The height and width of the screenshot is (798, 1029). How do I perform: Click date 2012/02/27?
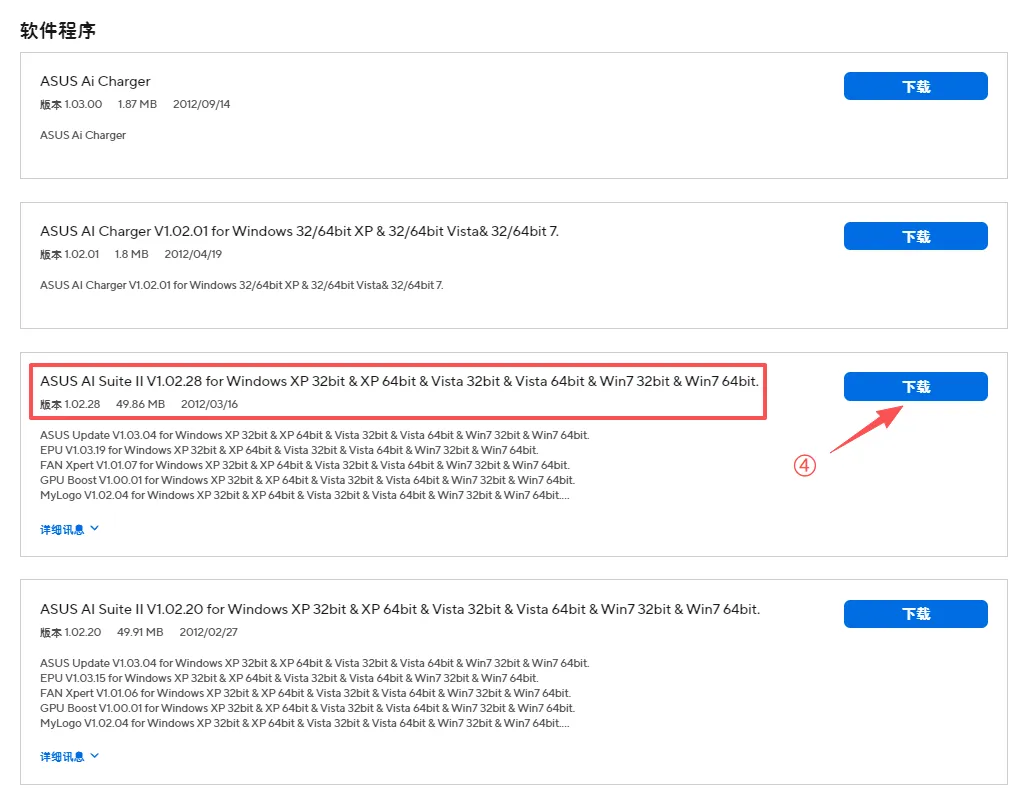[209, 633]
